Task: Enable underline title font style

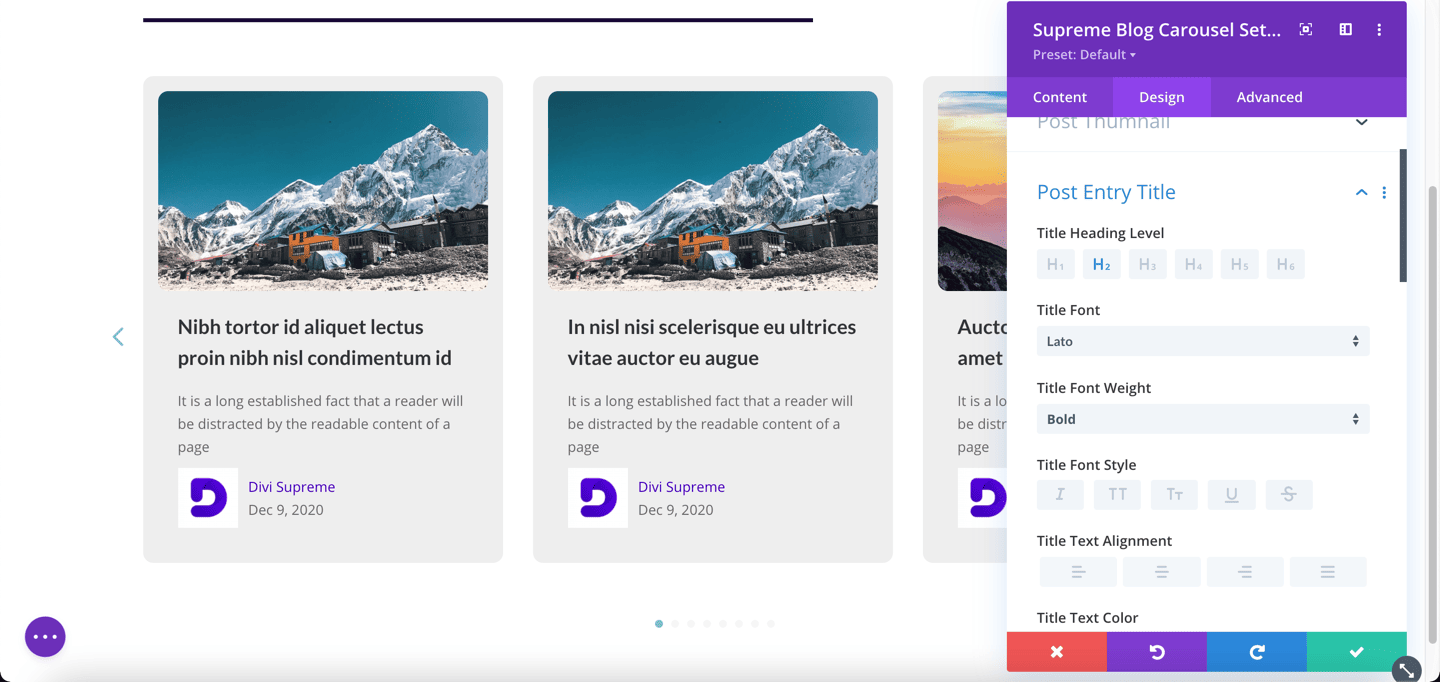Action: 1231,494
